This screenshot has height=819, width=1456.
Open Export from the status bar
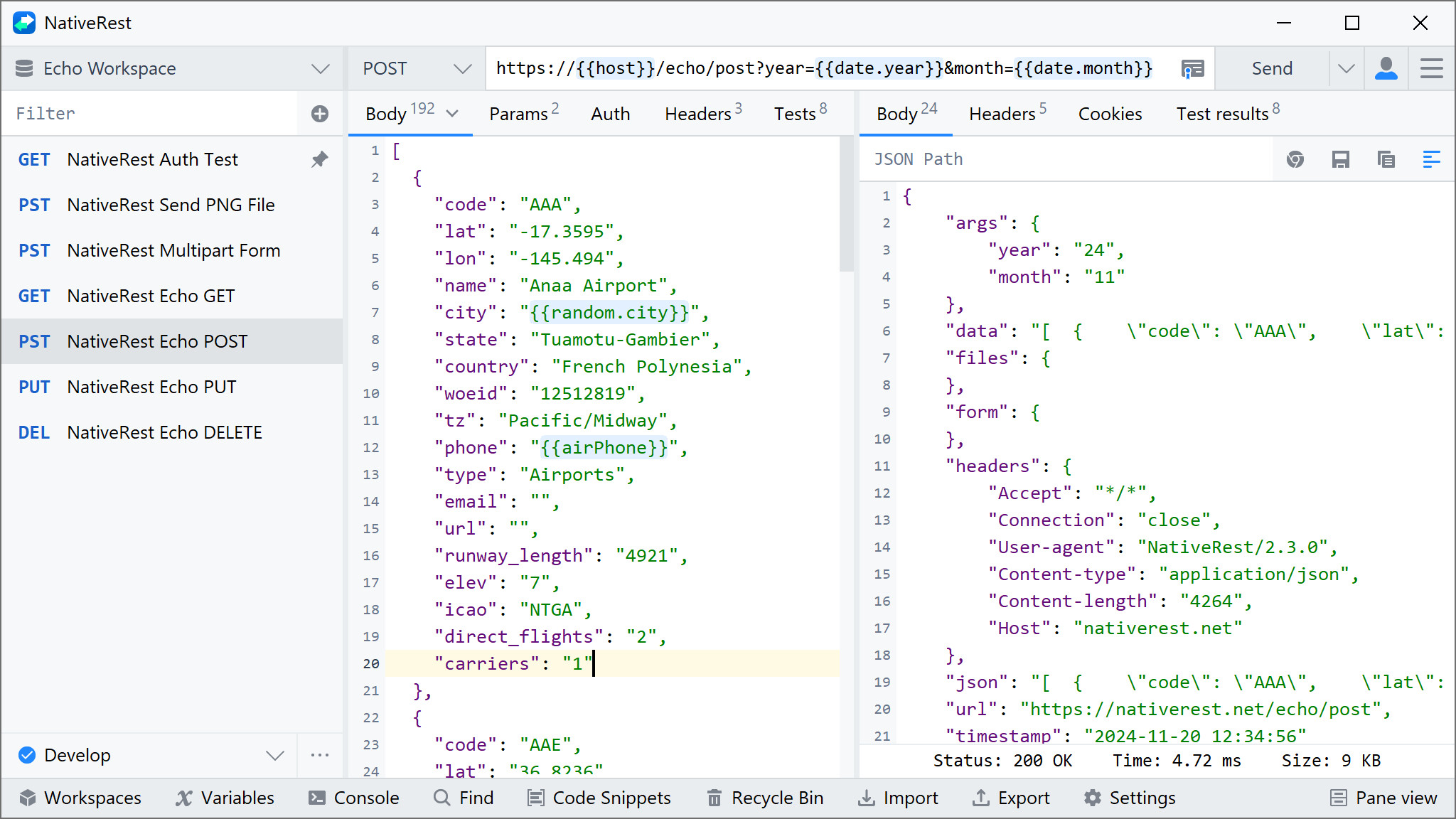[1011, 798]
